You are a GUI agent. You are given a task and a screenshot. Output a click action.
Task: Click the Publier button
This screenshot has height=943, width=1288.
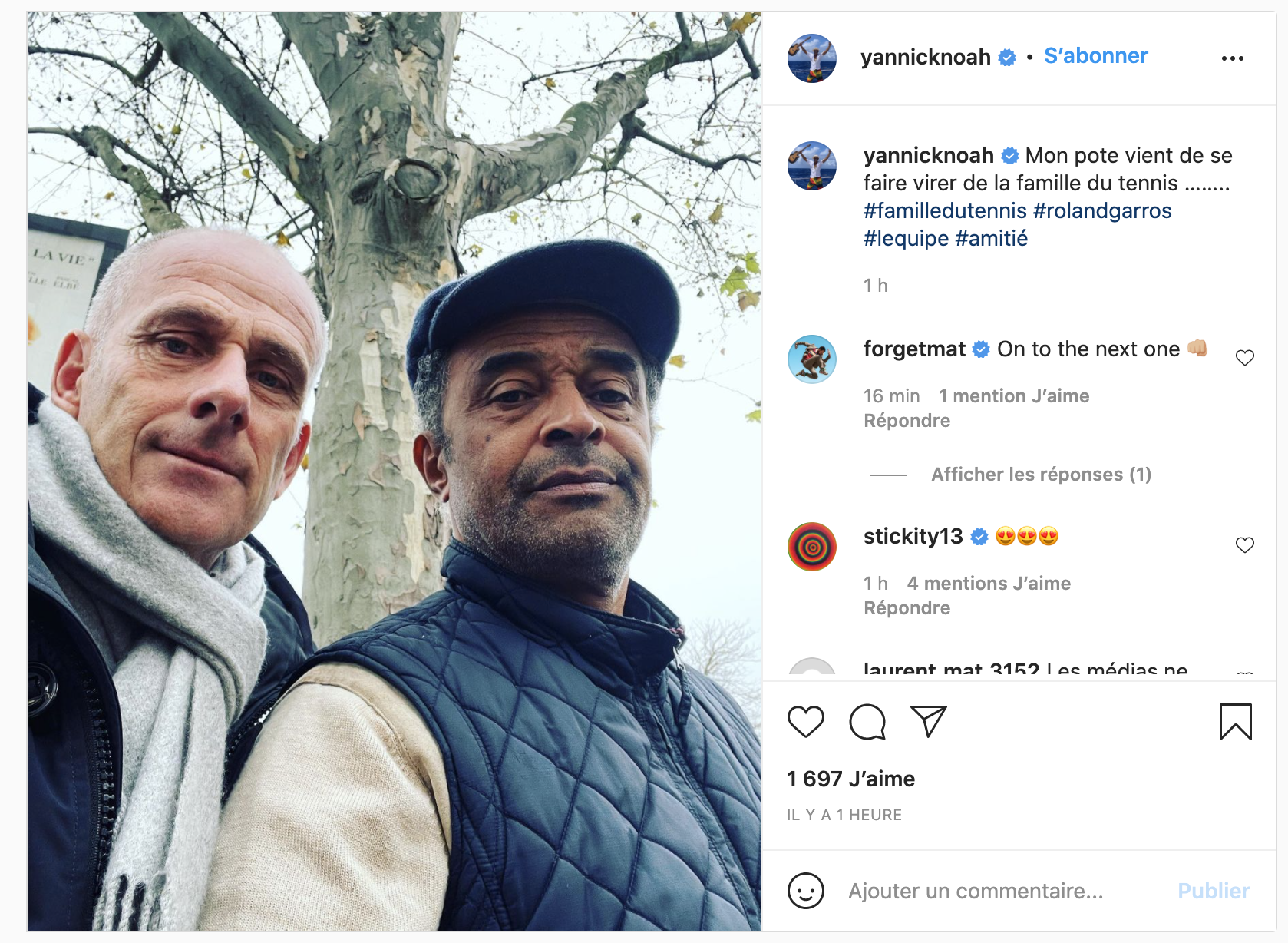point(1214,891)
